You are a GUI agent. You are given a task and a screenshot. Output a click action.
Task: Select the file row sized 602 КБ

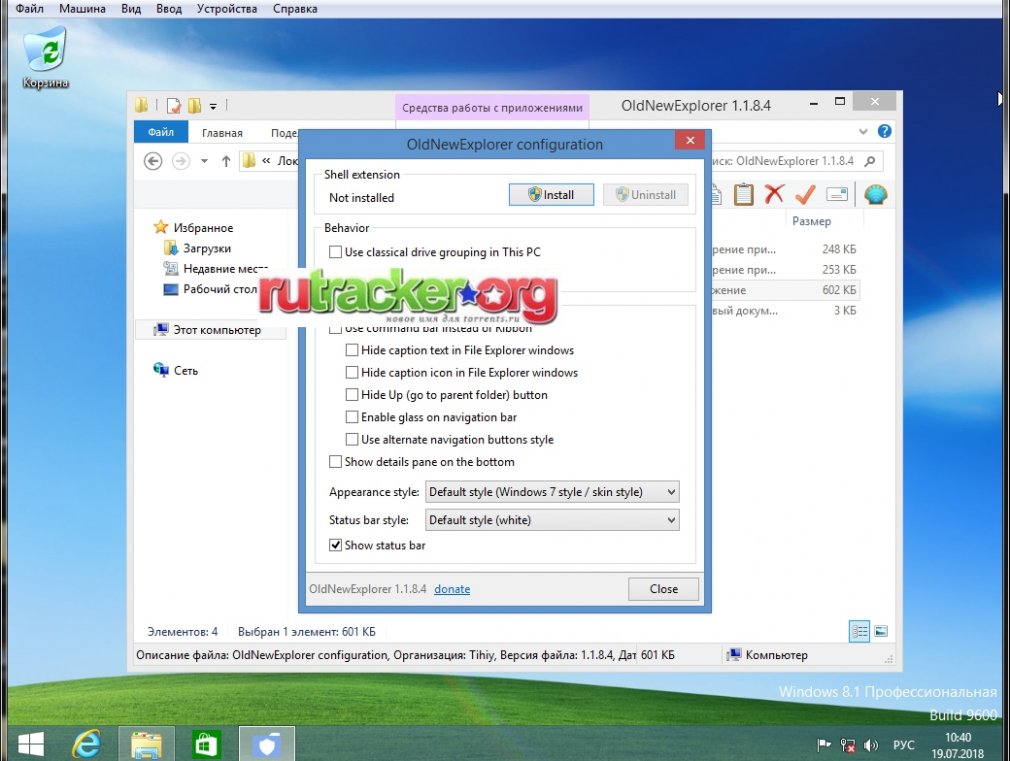[785, 290]
